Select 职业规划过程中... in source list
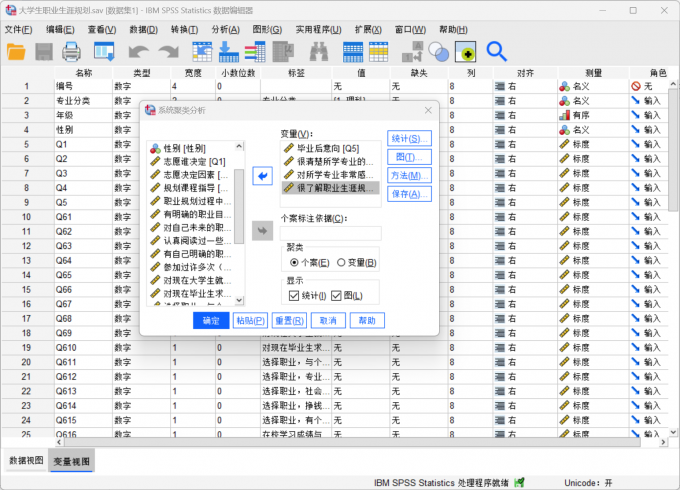680x490 pixels. (191, 201)
